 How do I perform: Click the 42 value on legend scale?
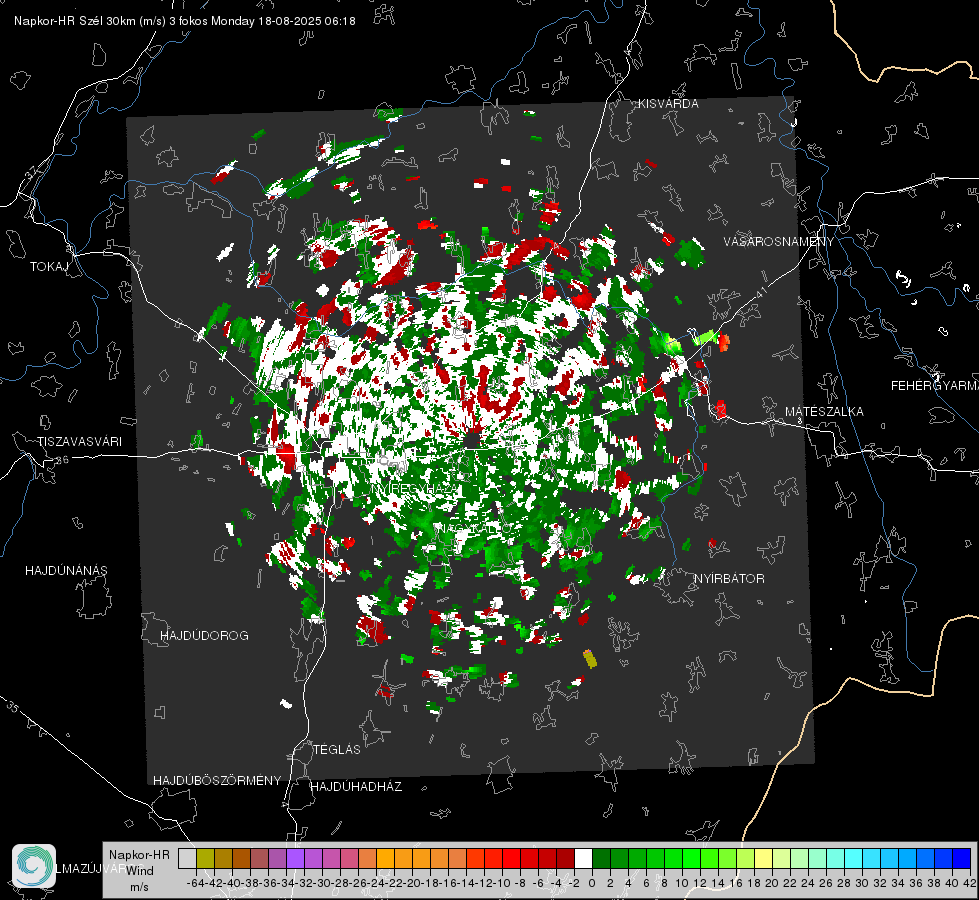[969, 883]
